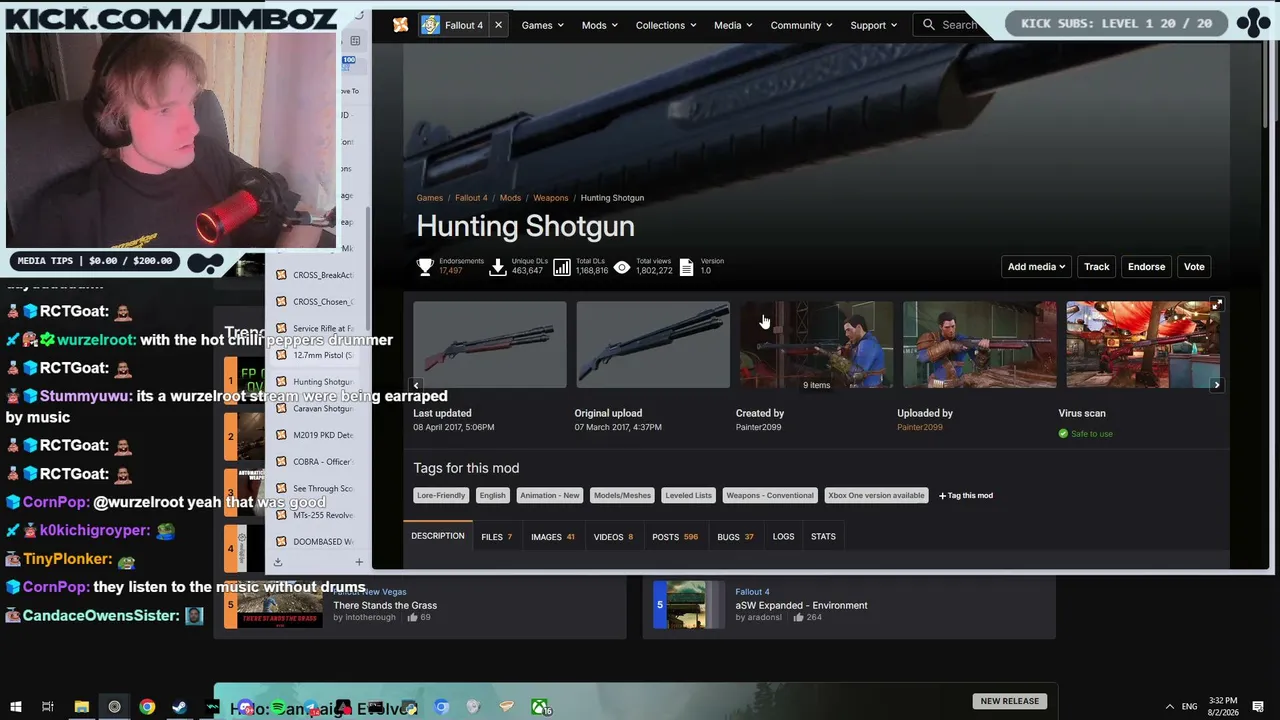Click the Safe to use virus scan checkmark
Image resolution: width=1280 pixels, height=720 pixels.
[x=1063, y=434]
